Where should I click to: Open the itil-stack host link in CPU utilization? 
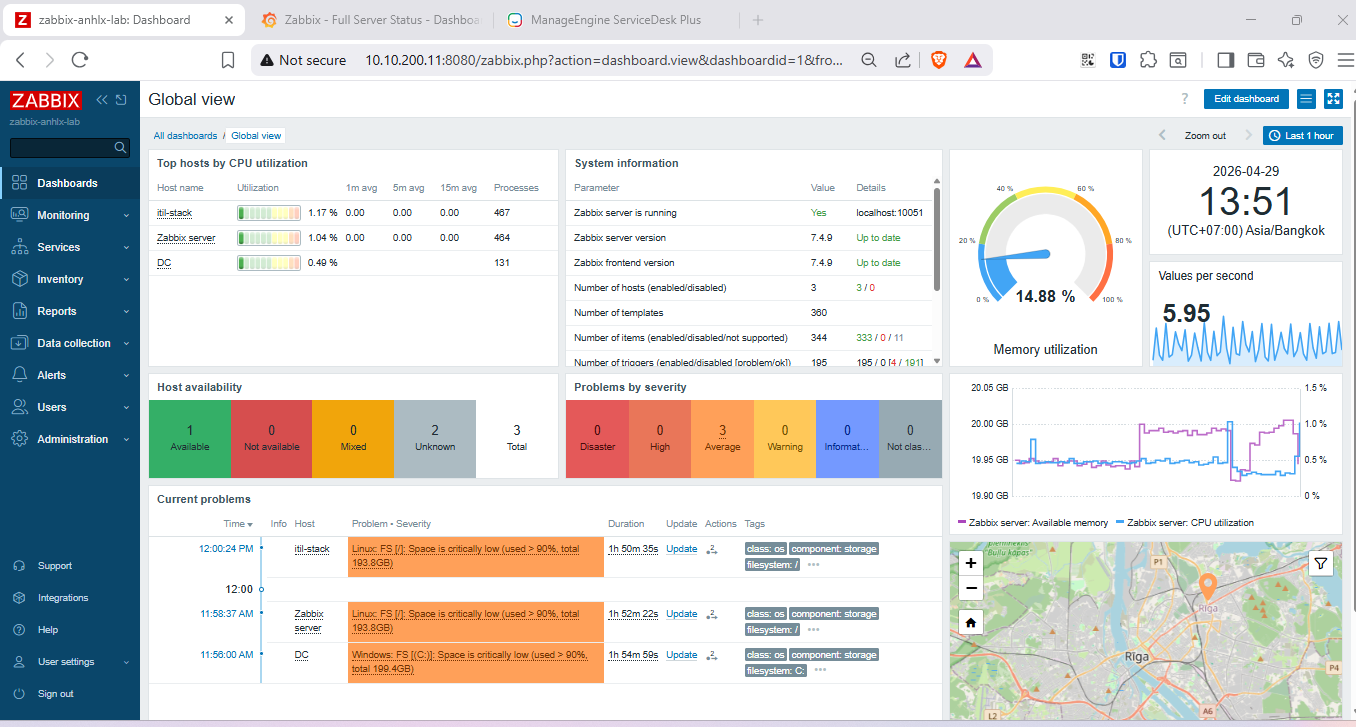pos(174,213)
